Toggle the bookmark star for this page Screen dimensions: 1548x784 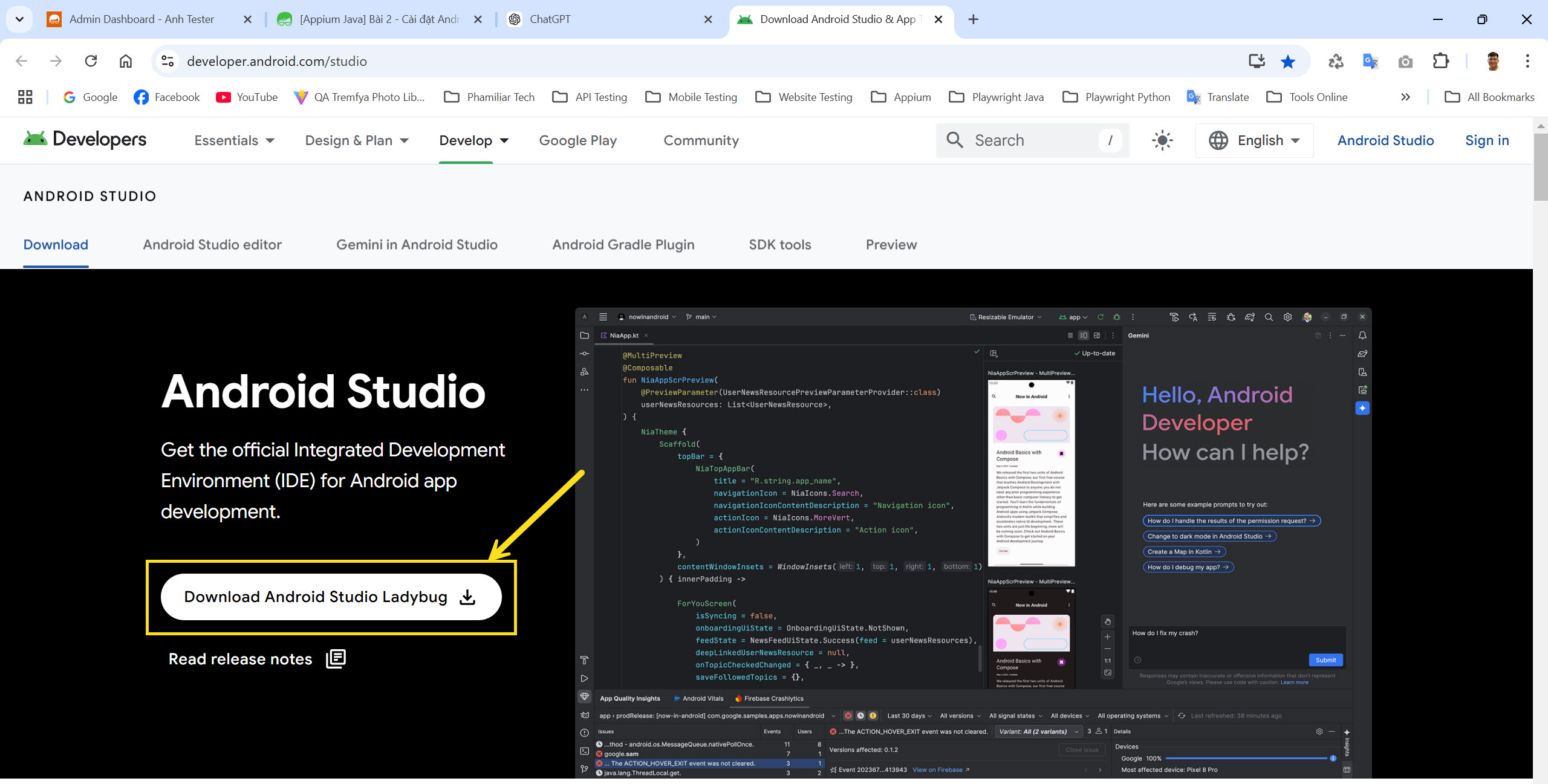click(x=1288, y=61)
